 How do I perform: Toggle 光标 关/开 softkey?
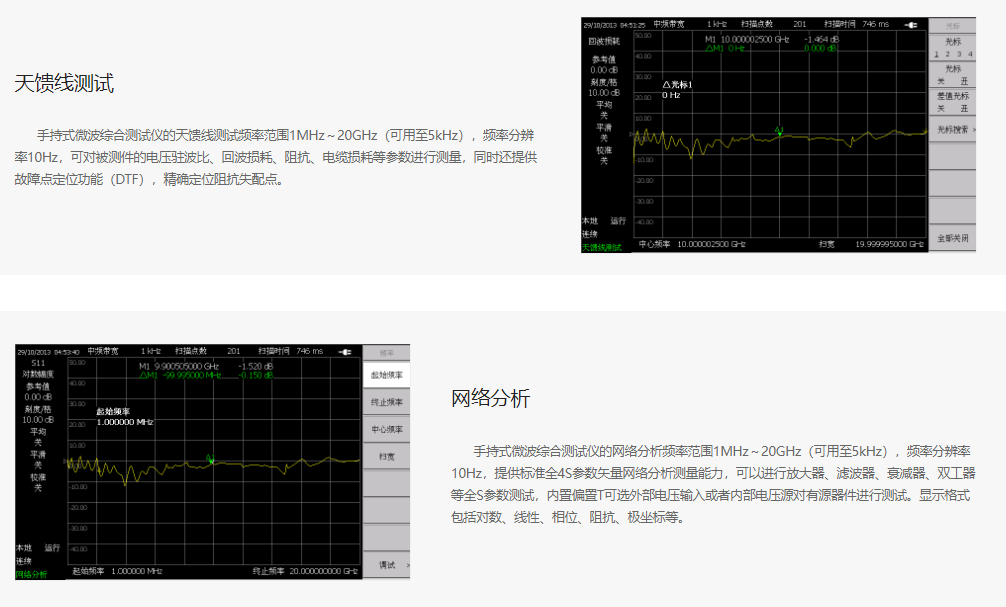(x=952, y=75)
